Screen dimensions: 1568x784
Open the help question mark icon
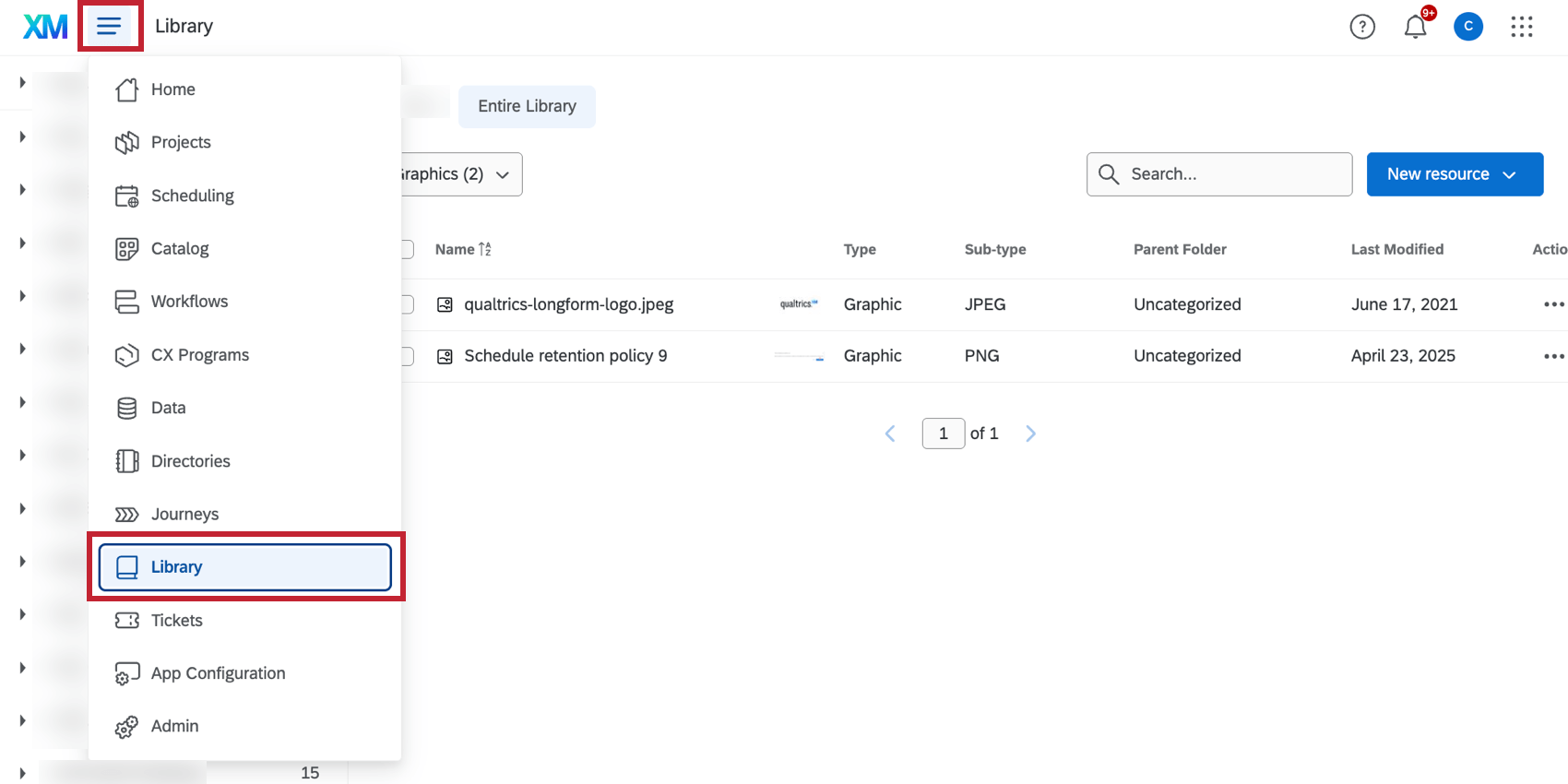coord(1361,27)
